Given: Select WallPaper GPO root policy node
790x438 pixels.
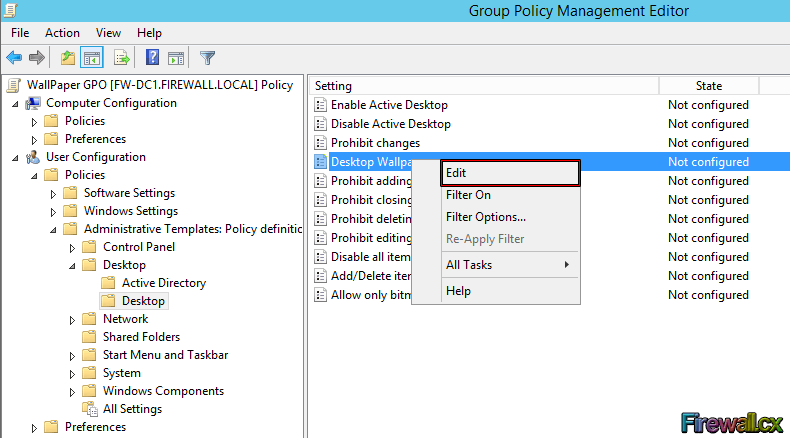Looking at the screenshot, I should [160, 85].
